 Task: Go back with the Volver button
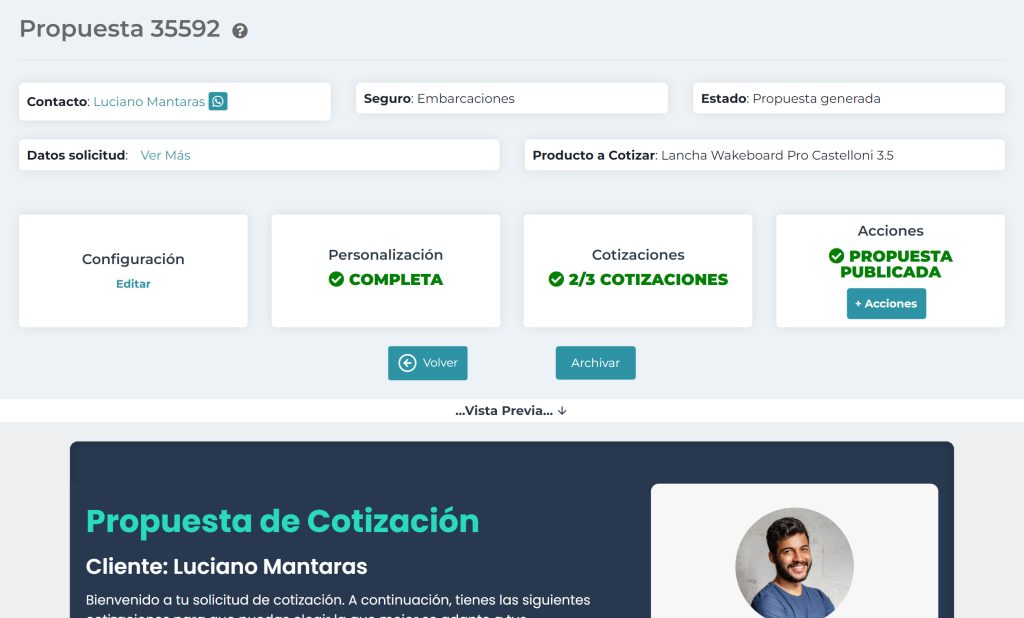click(x=428, y=363)
